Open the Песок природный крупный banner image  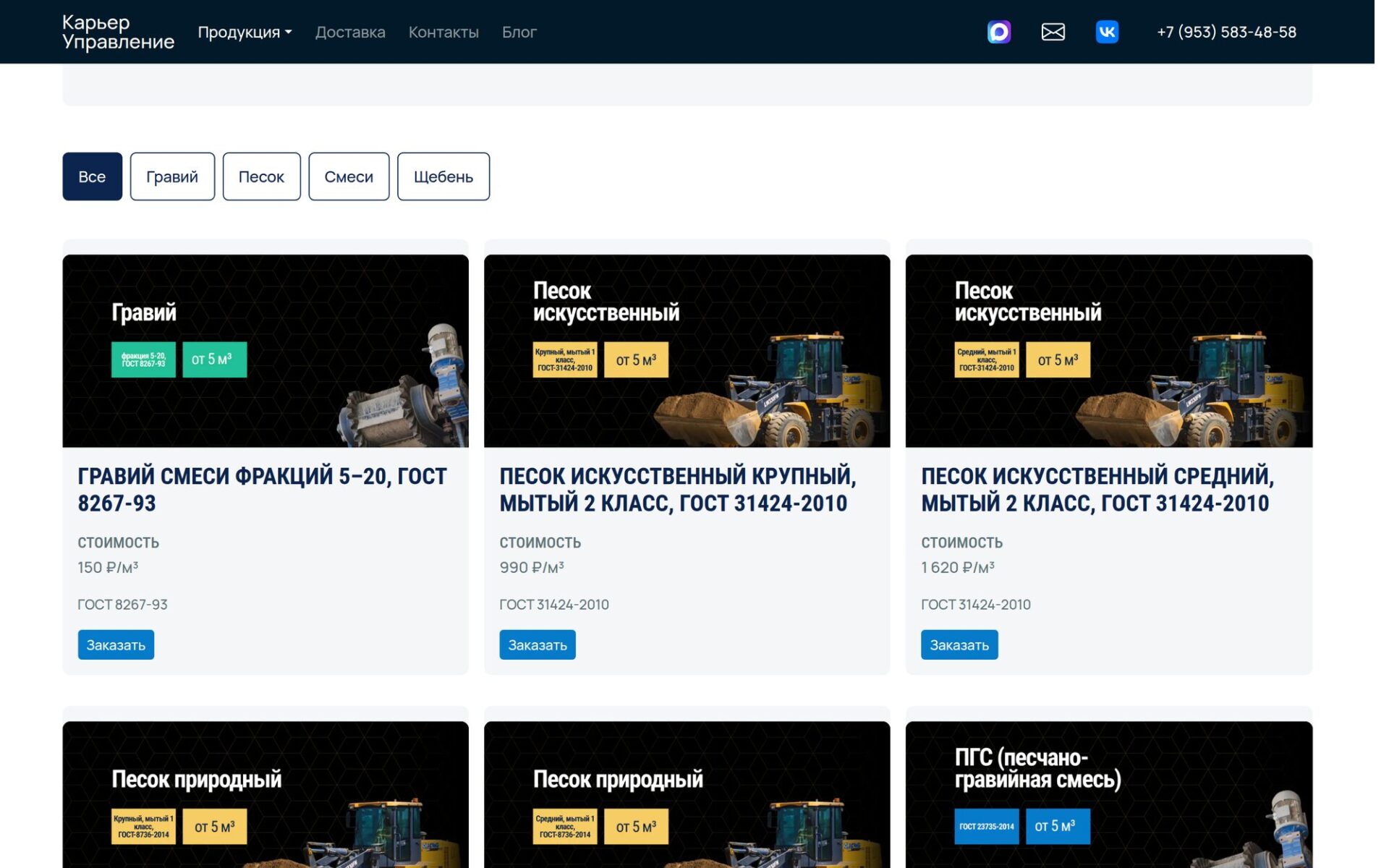(266, 794)
